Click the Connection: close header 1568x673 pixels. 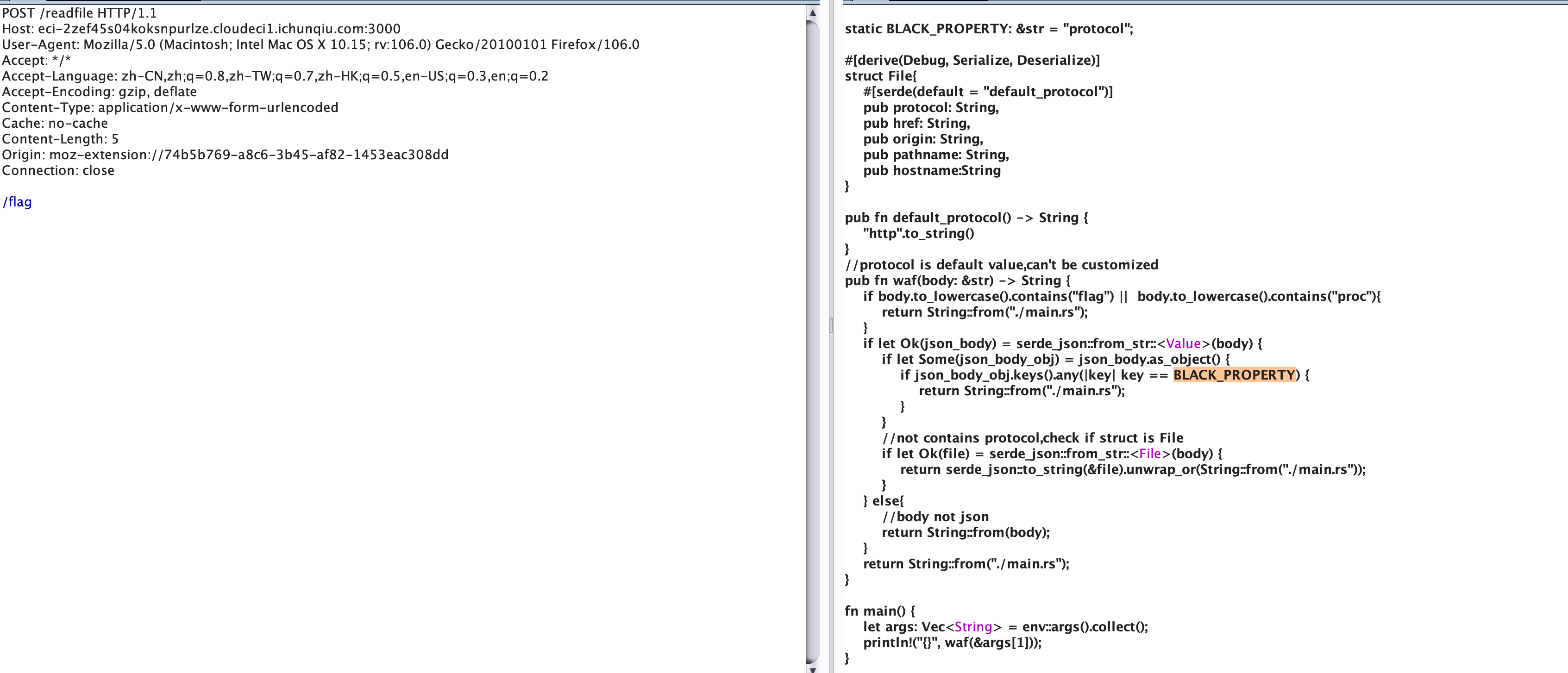[58, 170]
